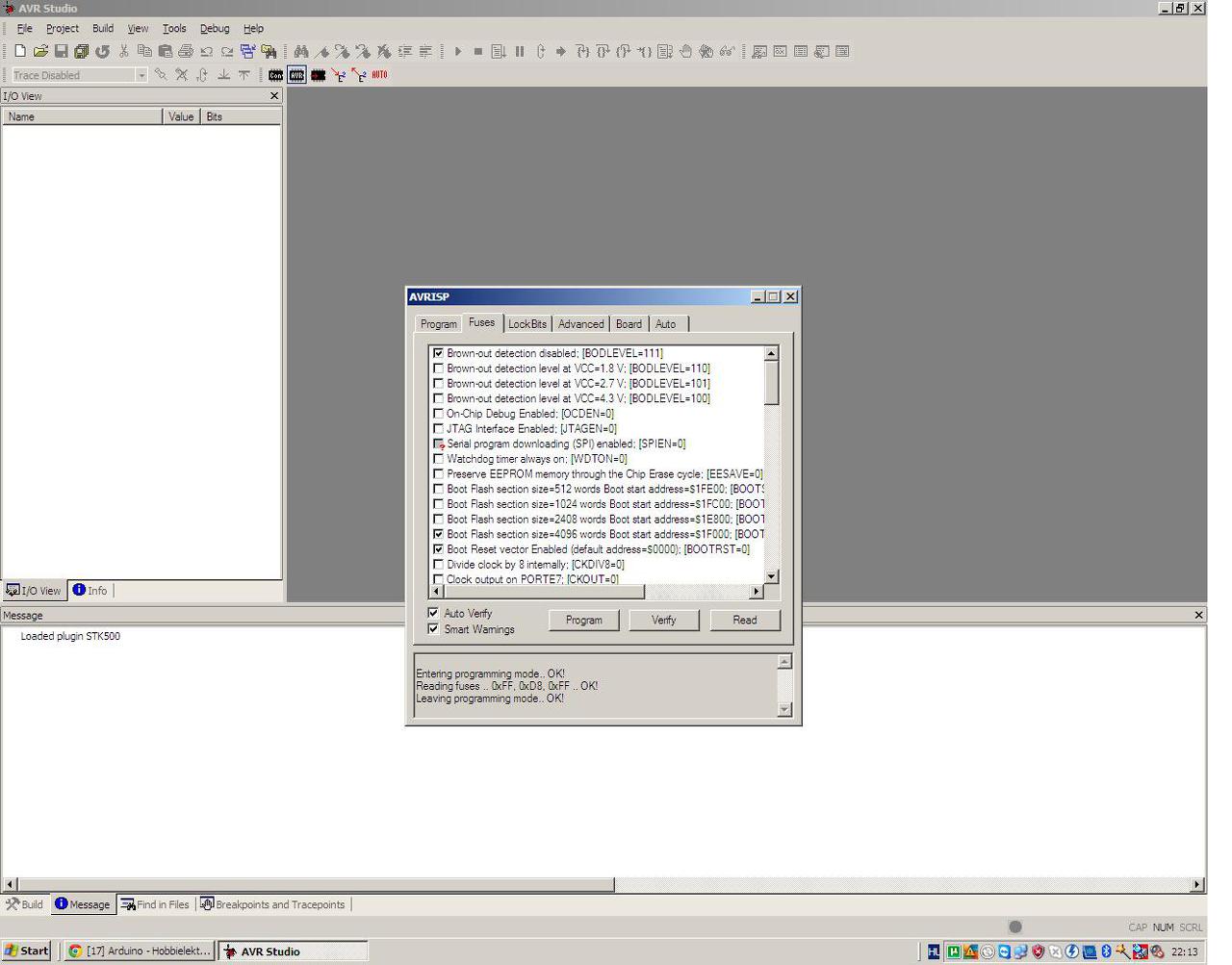Click the Redo toolbar icon

pos(227,52)
